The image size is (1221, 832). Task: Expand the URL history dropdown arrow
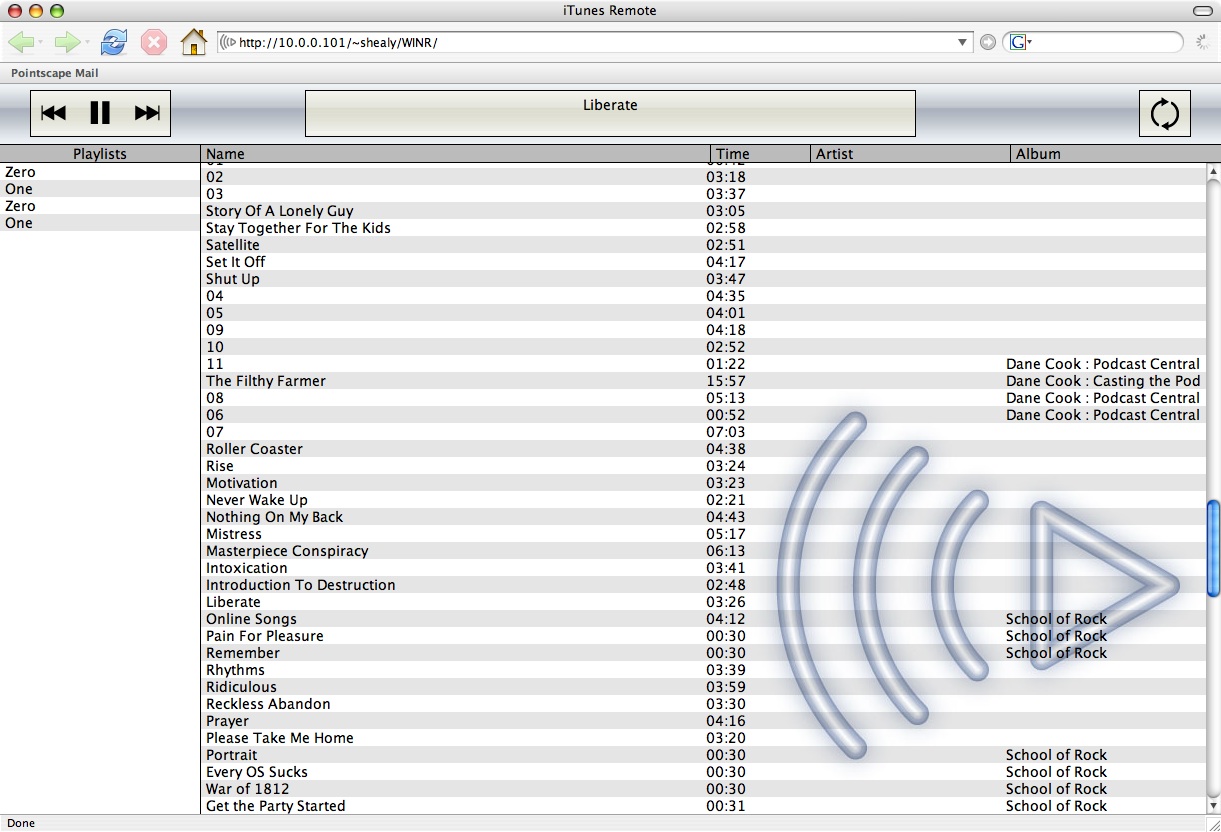point(963,42)
